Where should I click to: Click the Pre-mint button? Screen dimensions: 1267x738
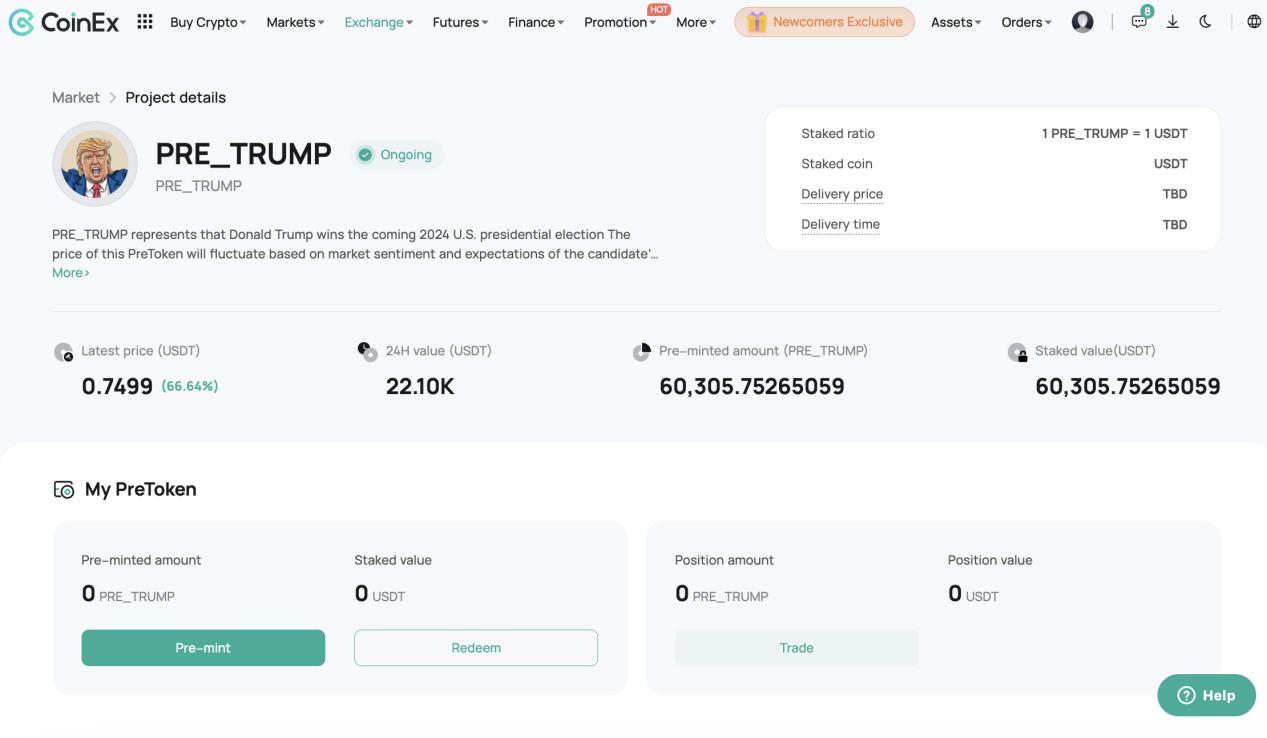pyautogui.click(x=203, y=647)
